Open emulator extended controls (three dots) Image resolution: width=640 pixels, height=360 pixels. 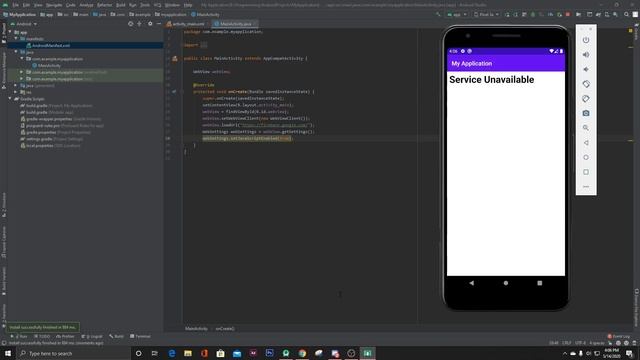point(586,187)
